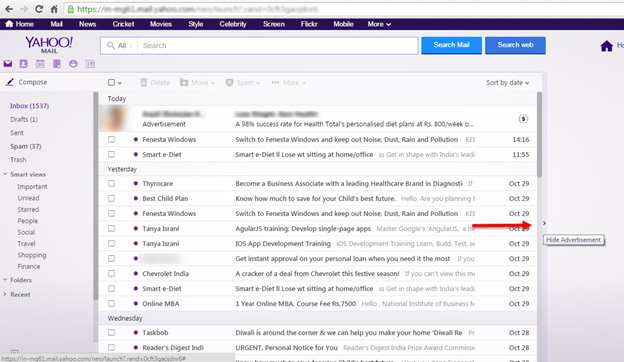Screen dimensions: 624x362
Task: Open the More actions dropdown in mail toolbar
Action: tap(289, 82)
